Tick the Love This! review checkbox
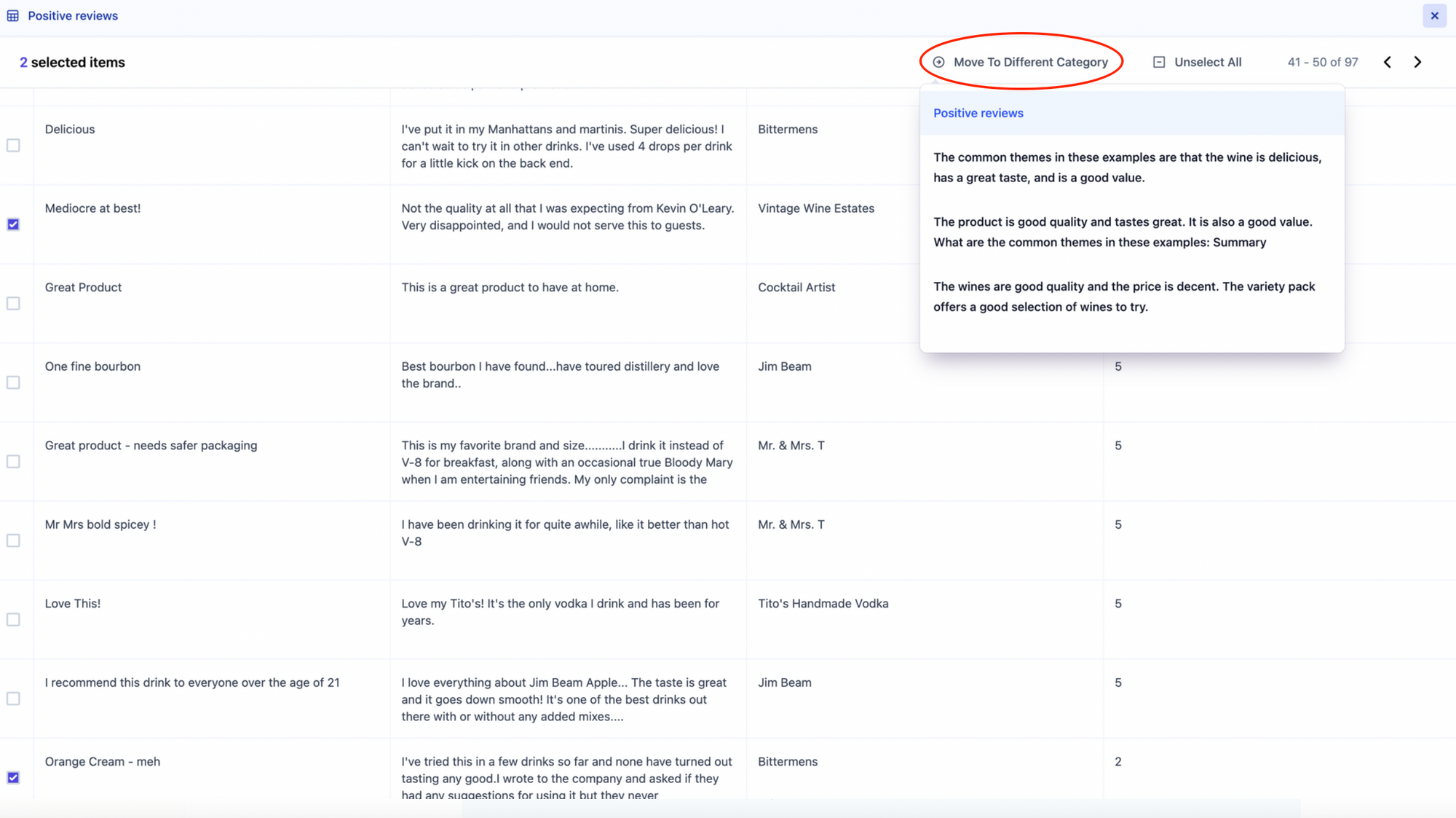 (x=13, y=620)
